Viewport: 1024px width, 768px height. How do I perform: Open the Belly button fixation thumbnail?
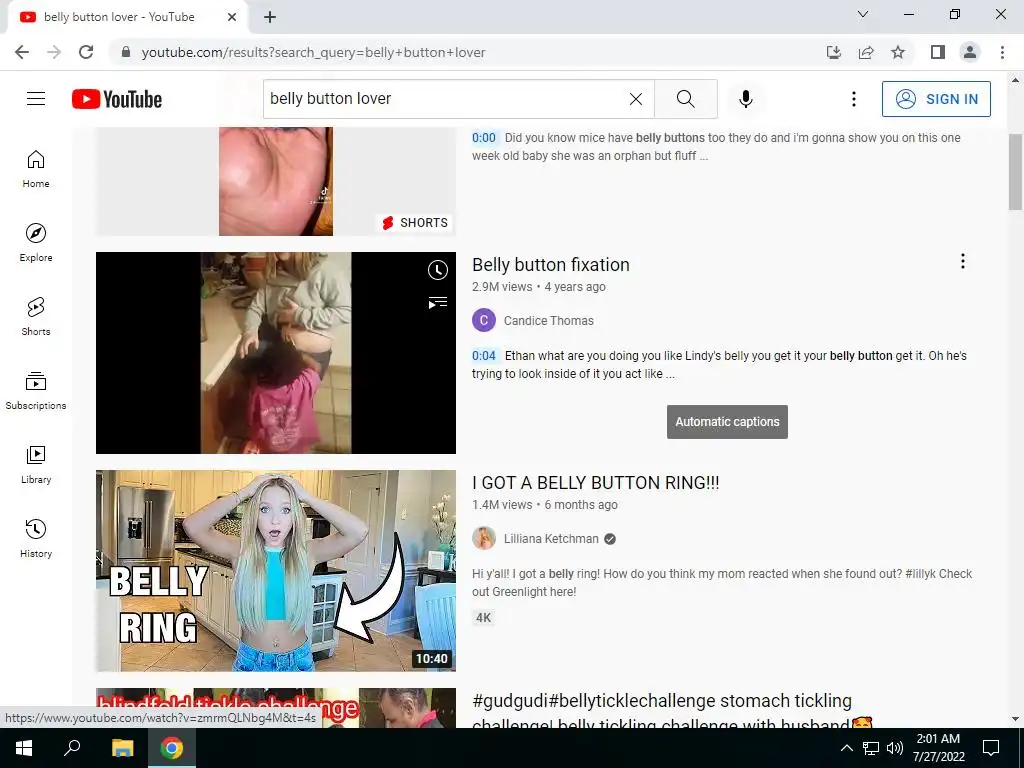pos(276,353)
